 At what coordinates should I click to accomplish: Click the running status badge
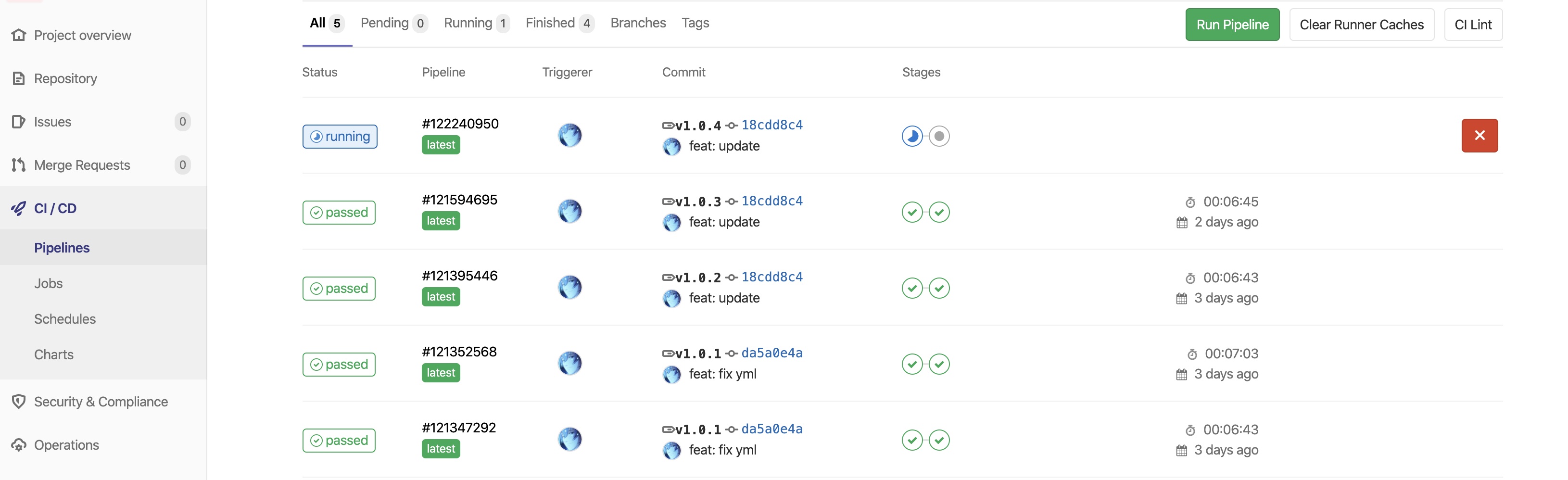[340, 136]
